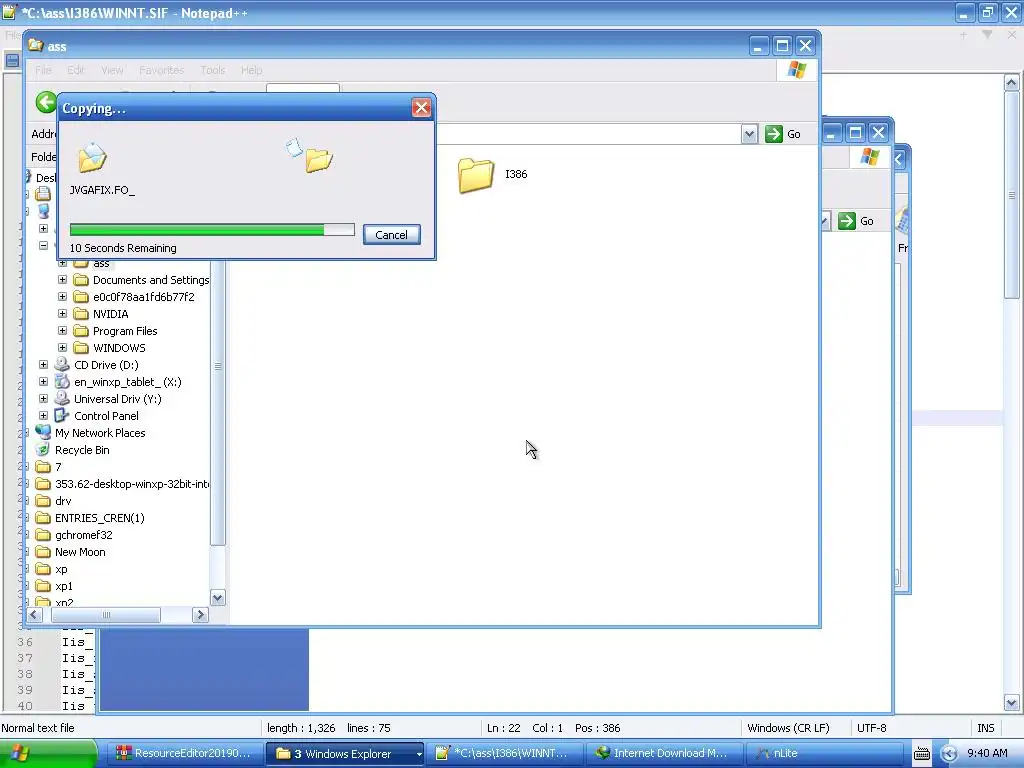1024x768 pixels.
Task: Select the WINDOWS folder icon in tree
Action: coord(81,347)
